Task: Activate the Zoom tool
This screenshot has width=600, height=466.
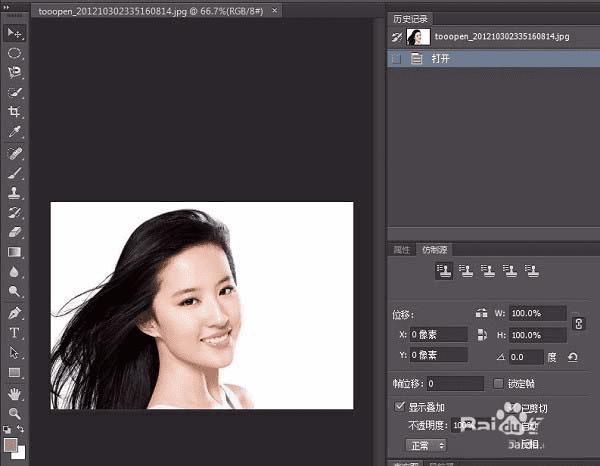Action: coord(15,412)
